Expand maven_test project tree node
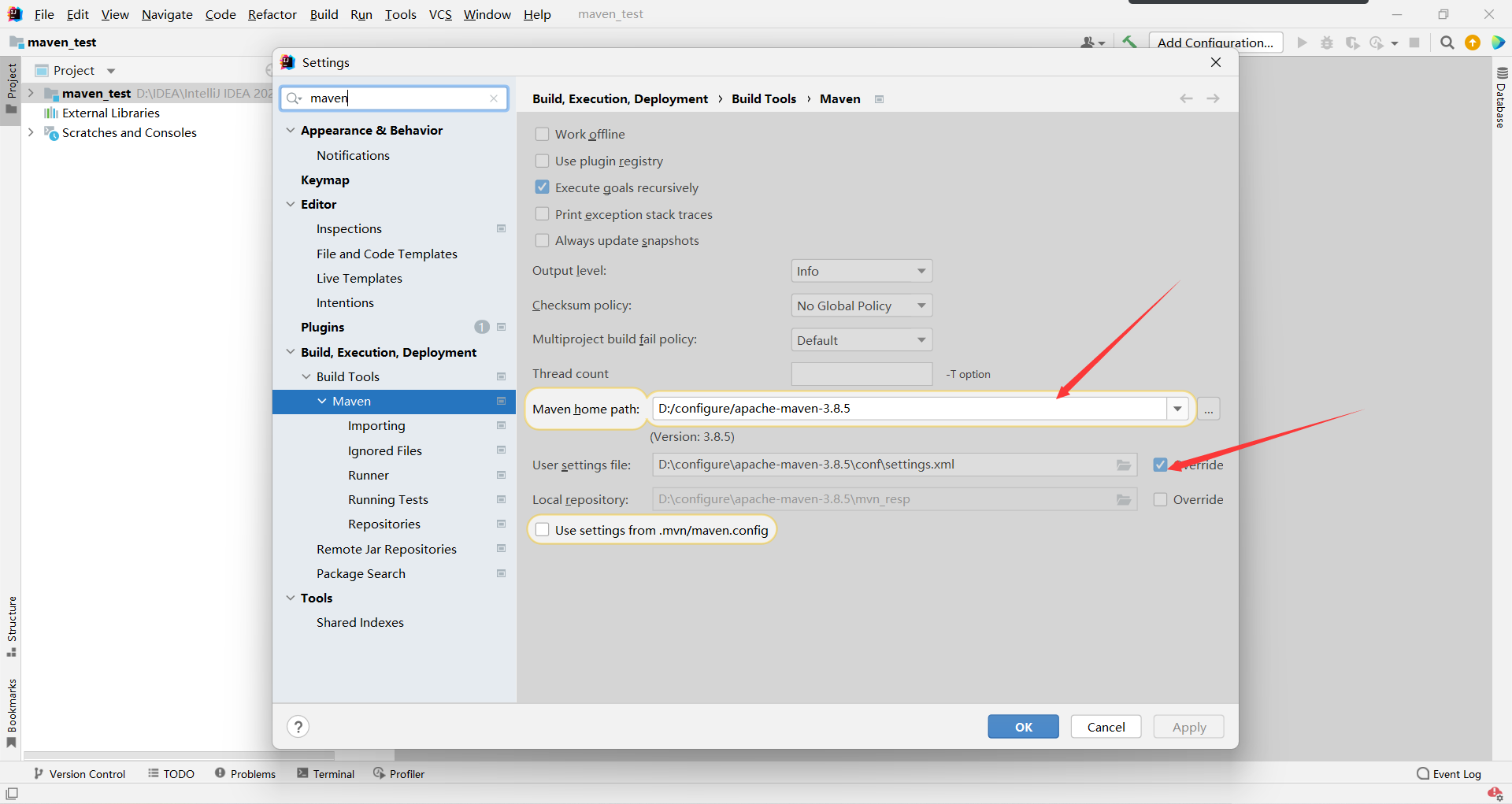1512x804 pixels. [x=31, y=93]
